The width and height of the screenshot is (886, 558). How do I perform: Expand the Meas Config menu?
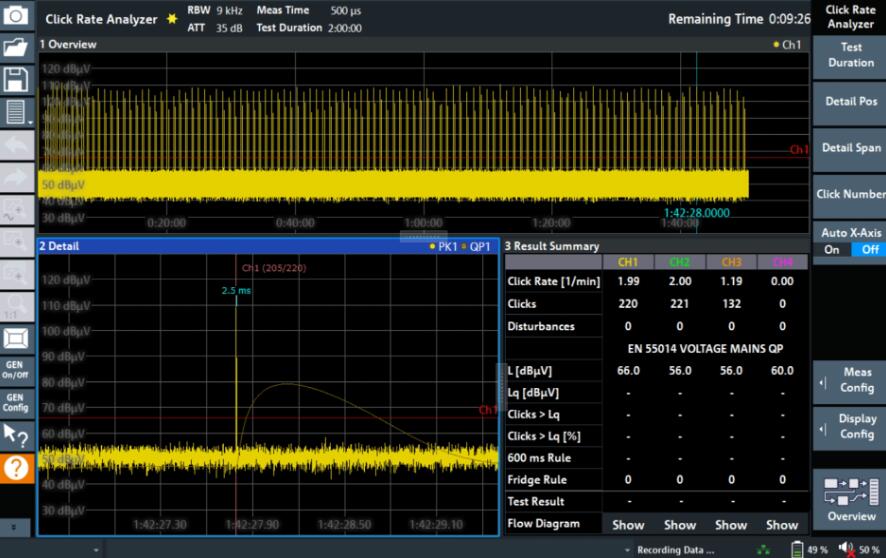850,380
